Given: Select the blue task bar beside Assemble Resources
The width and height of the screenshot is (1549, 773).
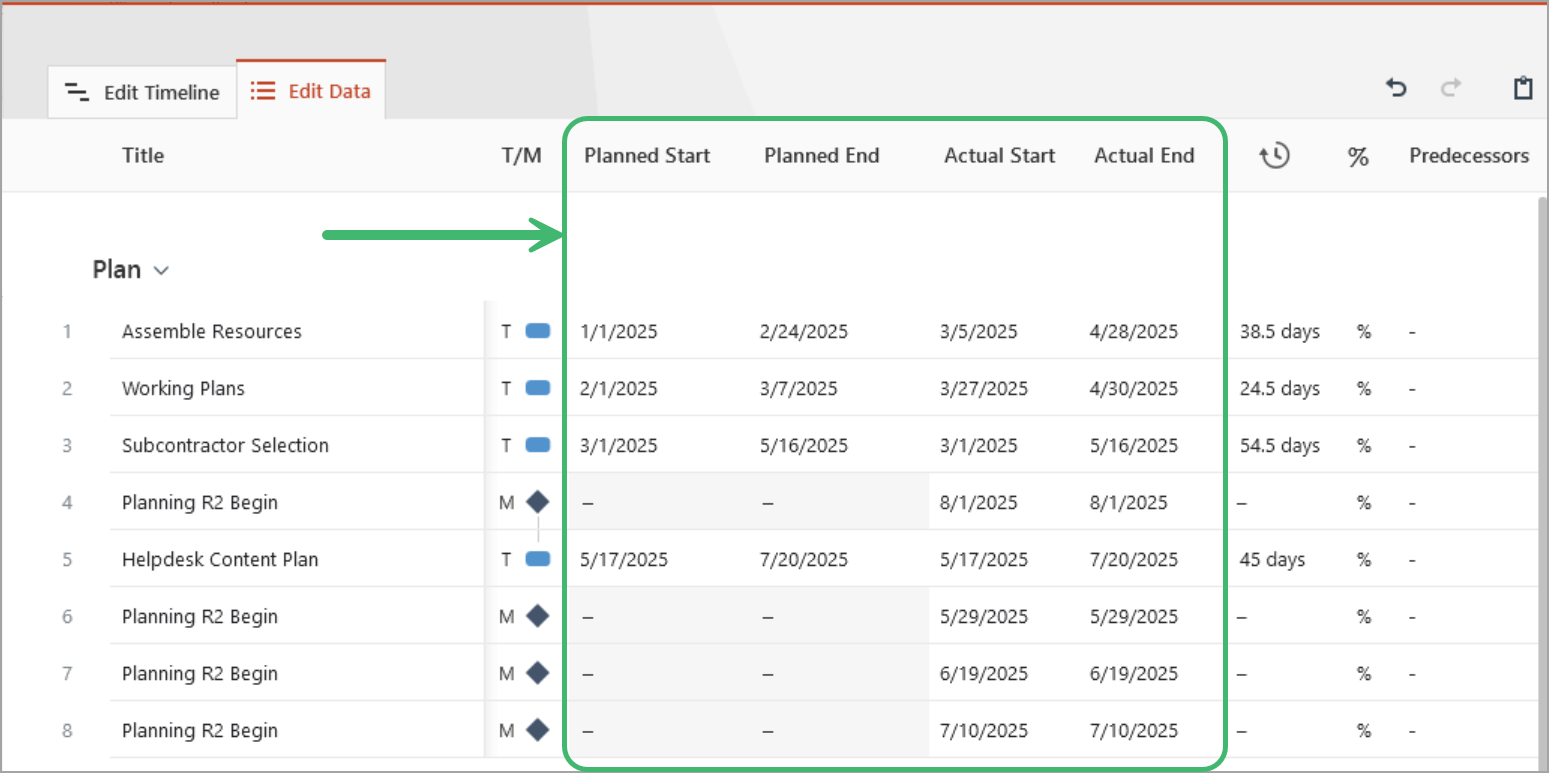Looking at the screenshot, I should click(537, 330).
